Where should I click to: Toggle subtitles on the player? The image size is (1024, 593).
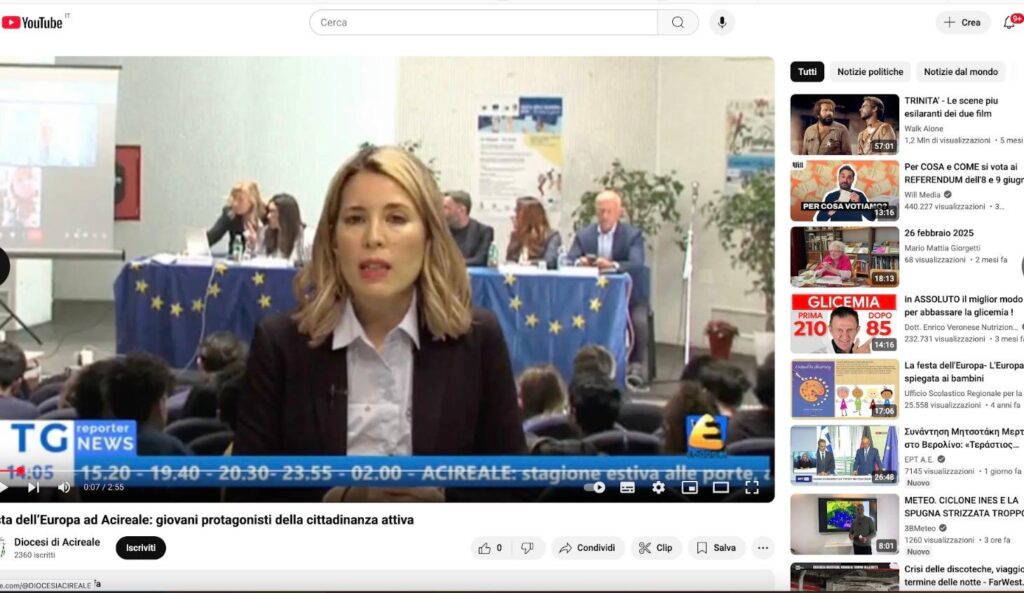627,487
